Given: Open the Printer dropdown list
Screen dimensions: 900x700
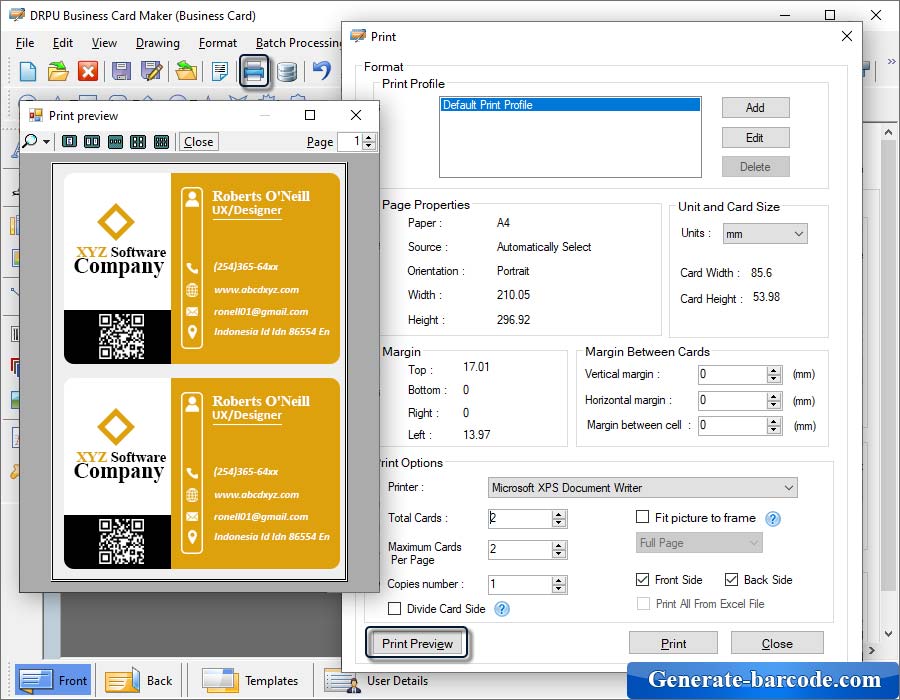Looking at the screenshot, I should [x=642, y=488].
